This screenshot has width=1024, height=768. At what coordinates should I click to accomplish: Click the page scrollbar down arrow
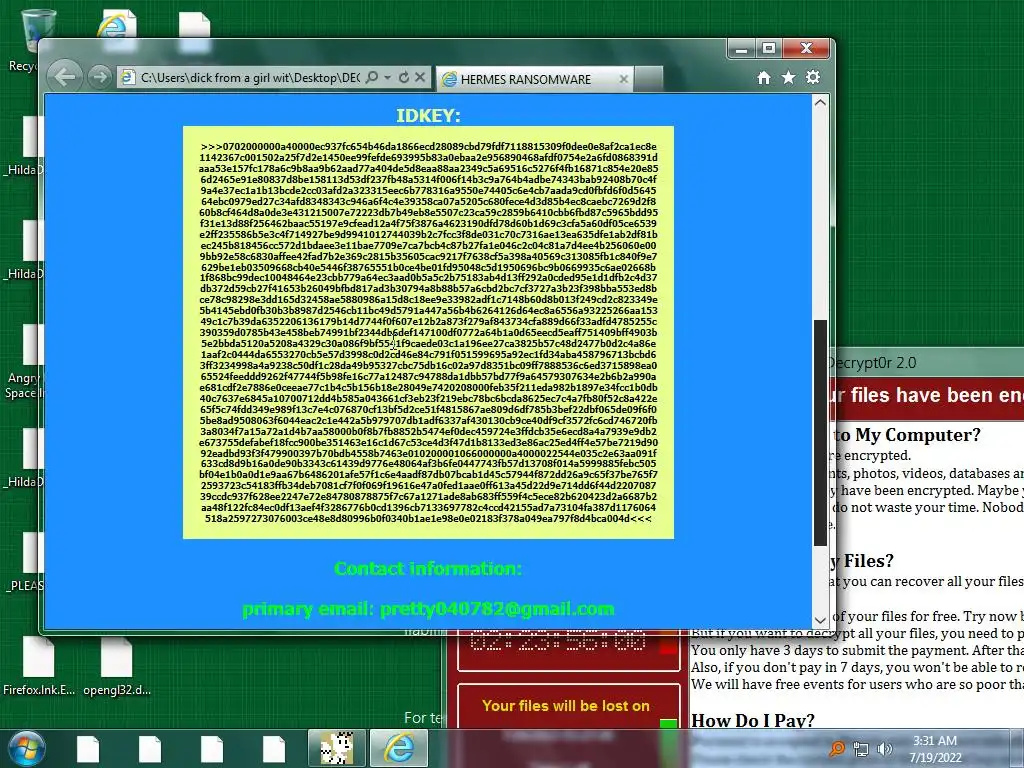coord(820,620)
